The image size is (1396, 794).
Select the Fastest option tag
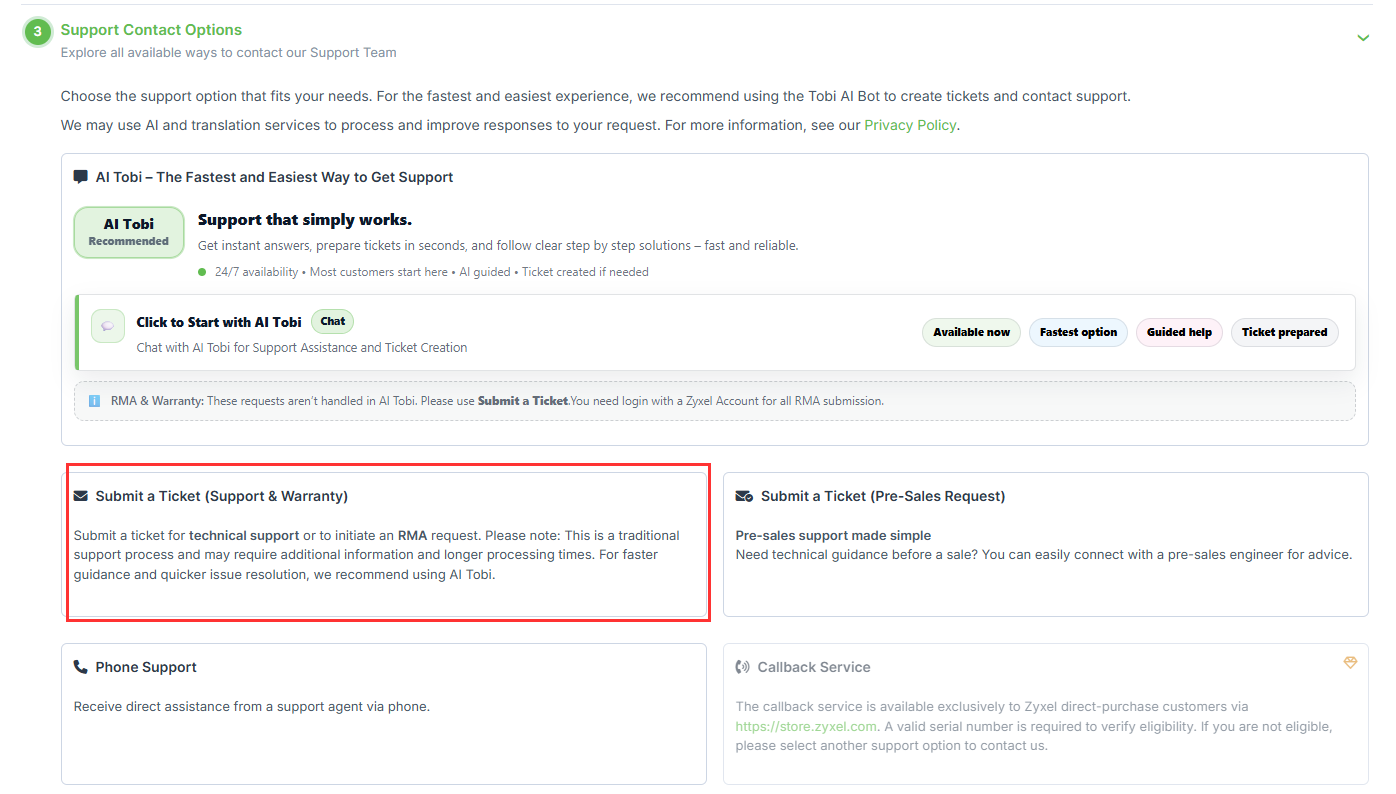tap(1078, 332)
